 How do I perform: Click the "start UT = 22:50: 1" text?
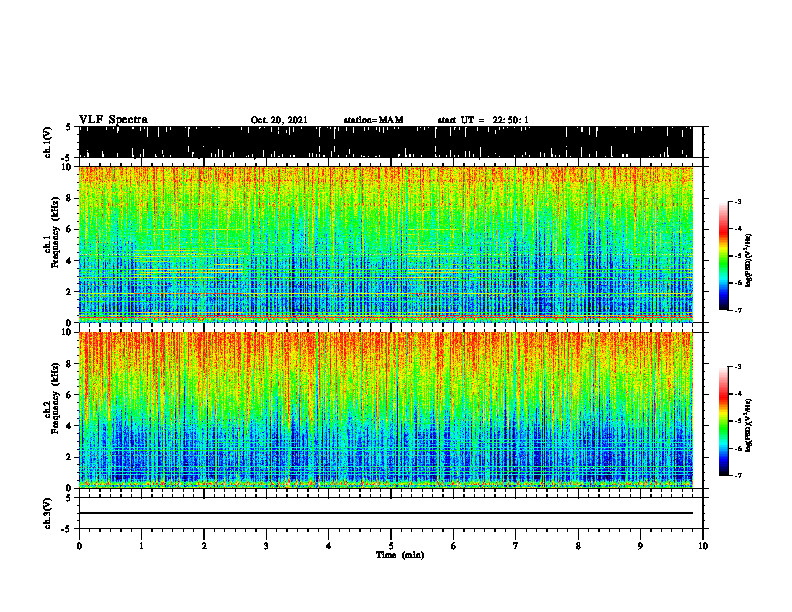click(483, 120)
